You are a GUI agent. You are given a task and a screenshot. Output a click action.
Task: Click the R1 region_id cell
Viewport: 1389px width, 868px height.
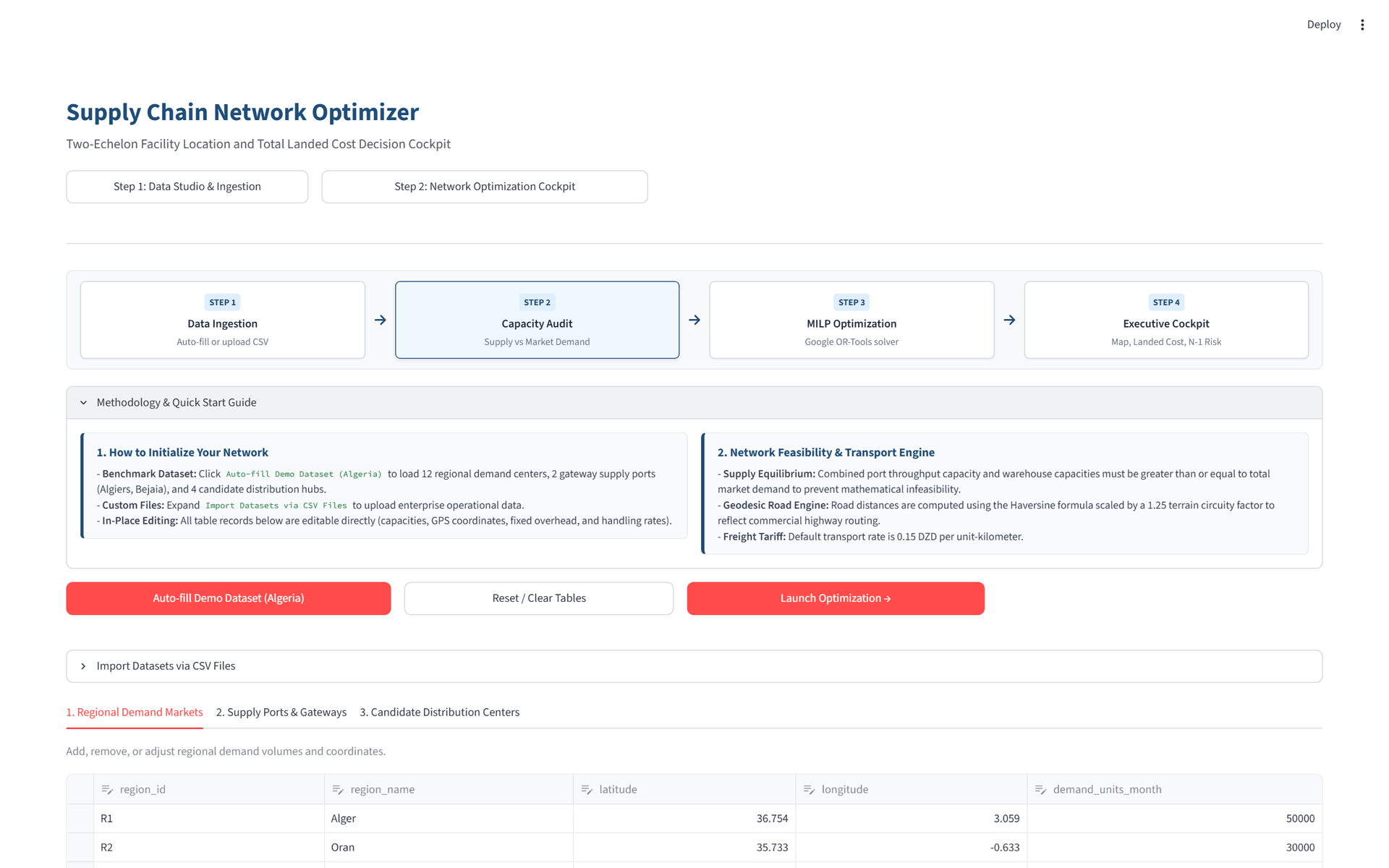coord(209,819)
